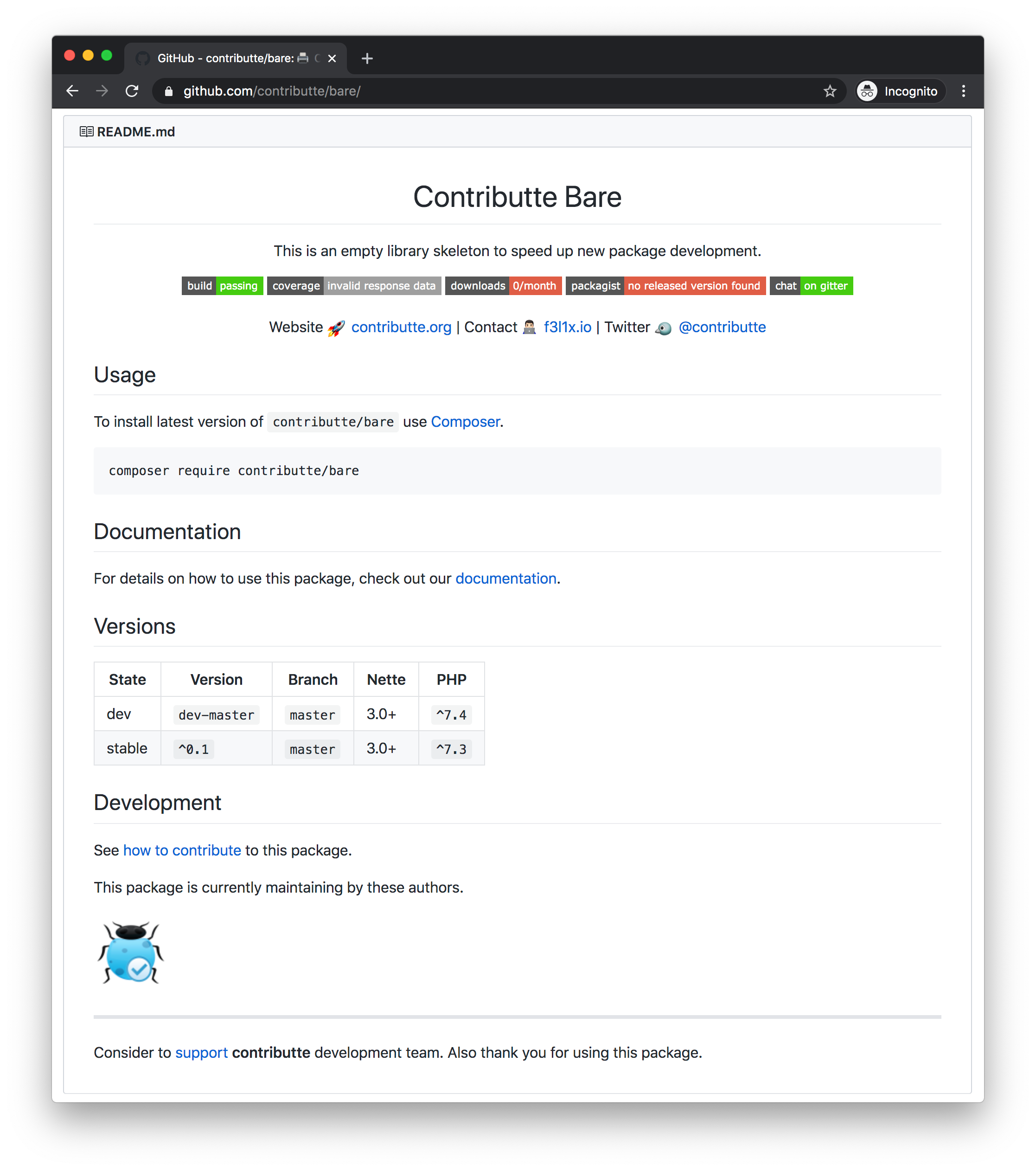Follow the Composer link
Image resolution: width=1036 pixels, height=1171 pixels.
pos(466,422)
